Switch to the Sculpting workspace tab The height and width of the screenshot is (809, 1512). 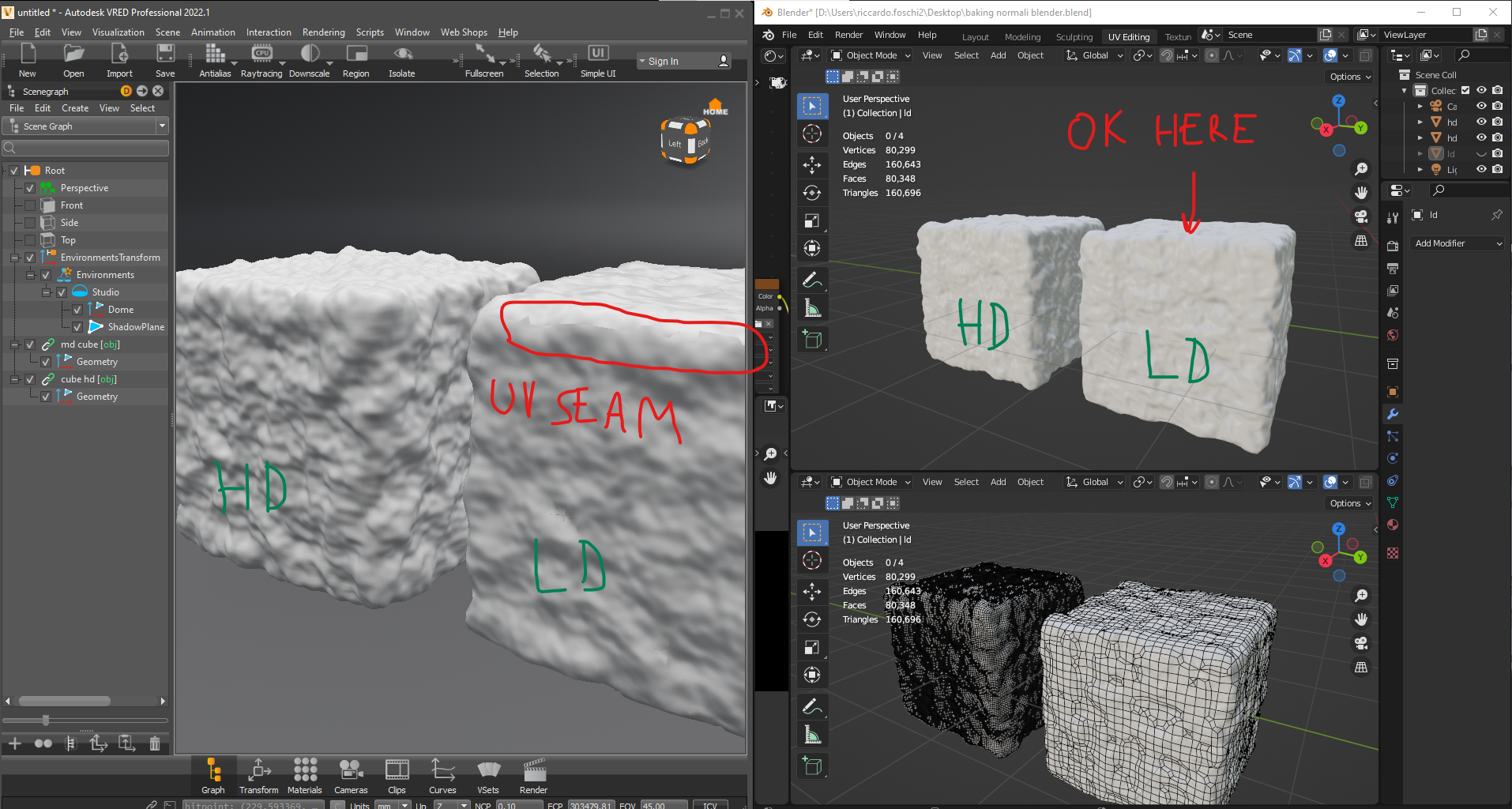pos(1074,36)
